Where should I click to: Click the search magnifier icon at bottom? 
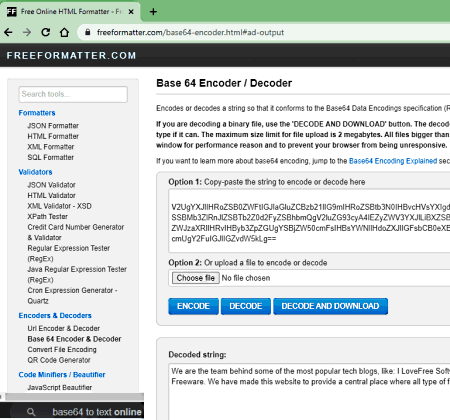tap(31, 412)
